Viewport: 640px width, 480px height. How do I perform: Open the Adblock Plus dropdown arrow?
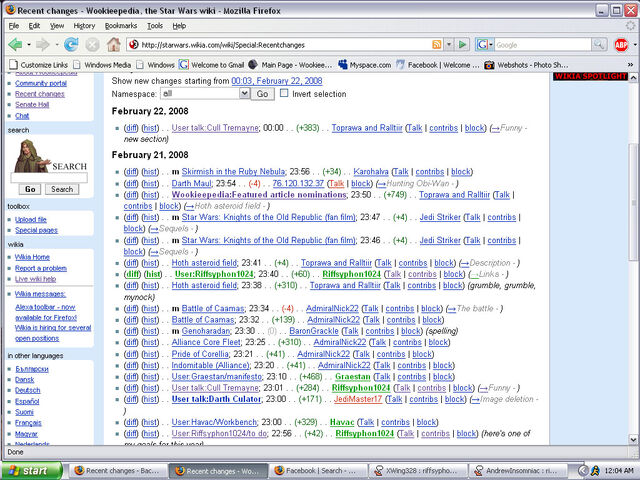[x=635, y=44]
